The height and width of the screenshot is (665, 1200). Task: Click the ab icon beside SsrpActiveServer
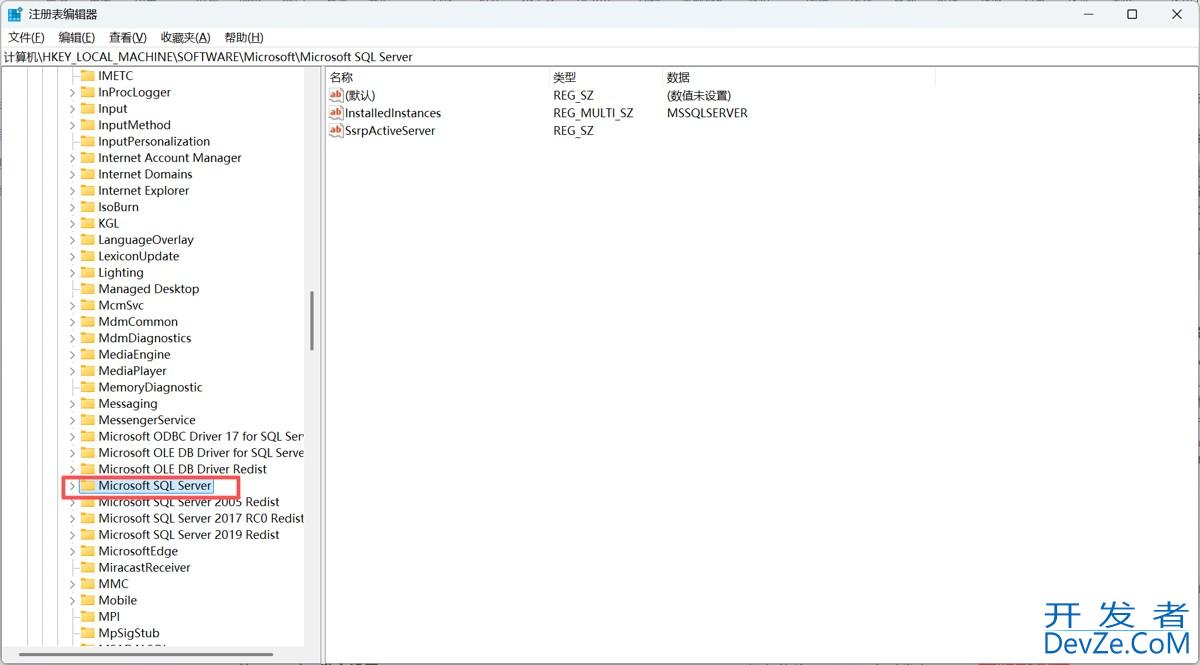338,130
